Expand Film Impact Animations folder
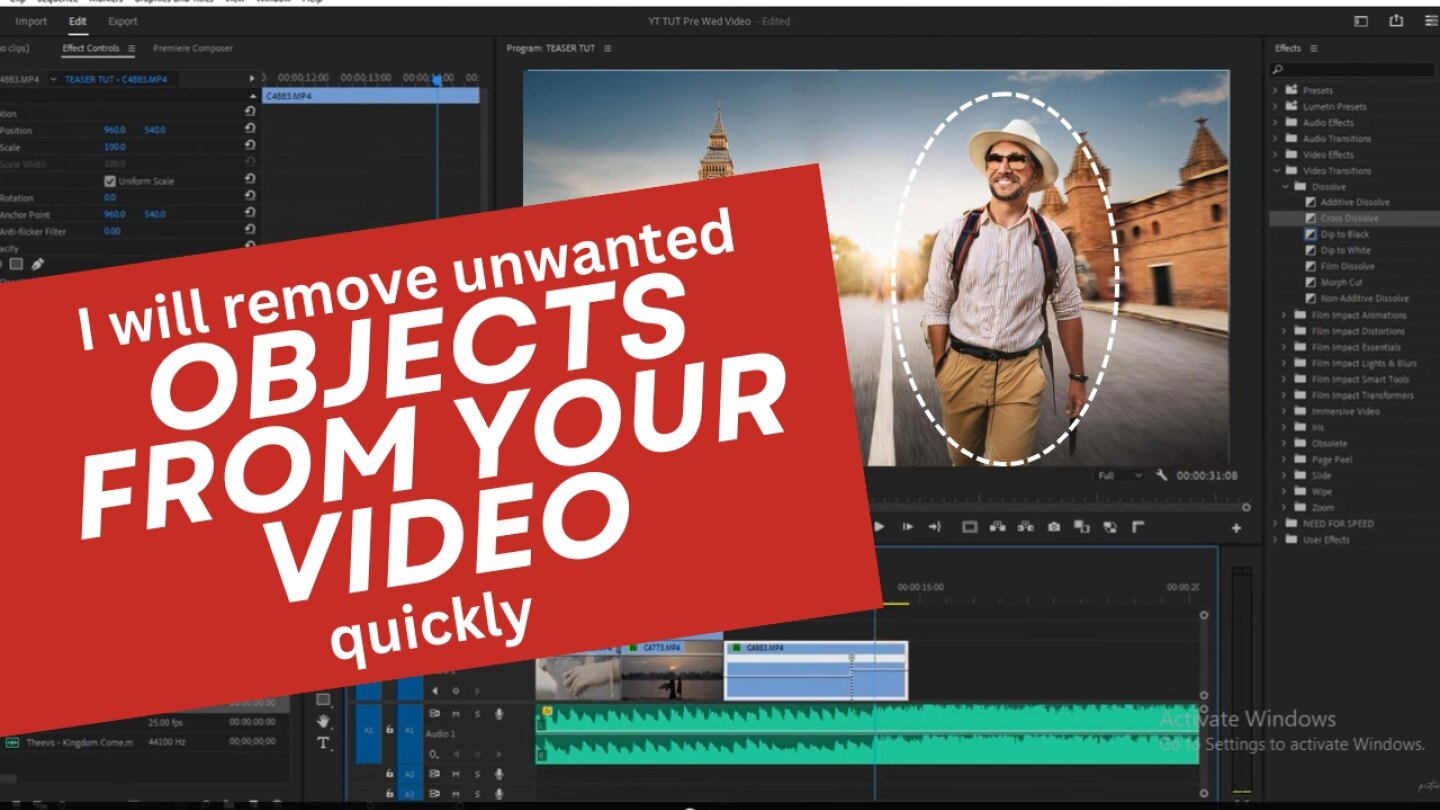This screenshot has height=810, width=1440. coord(1285,315)
